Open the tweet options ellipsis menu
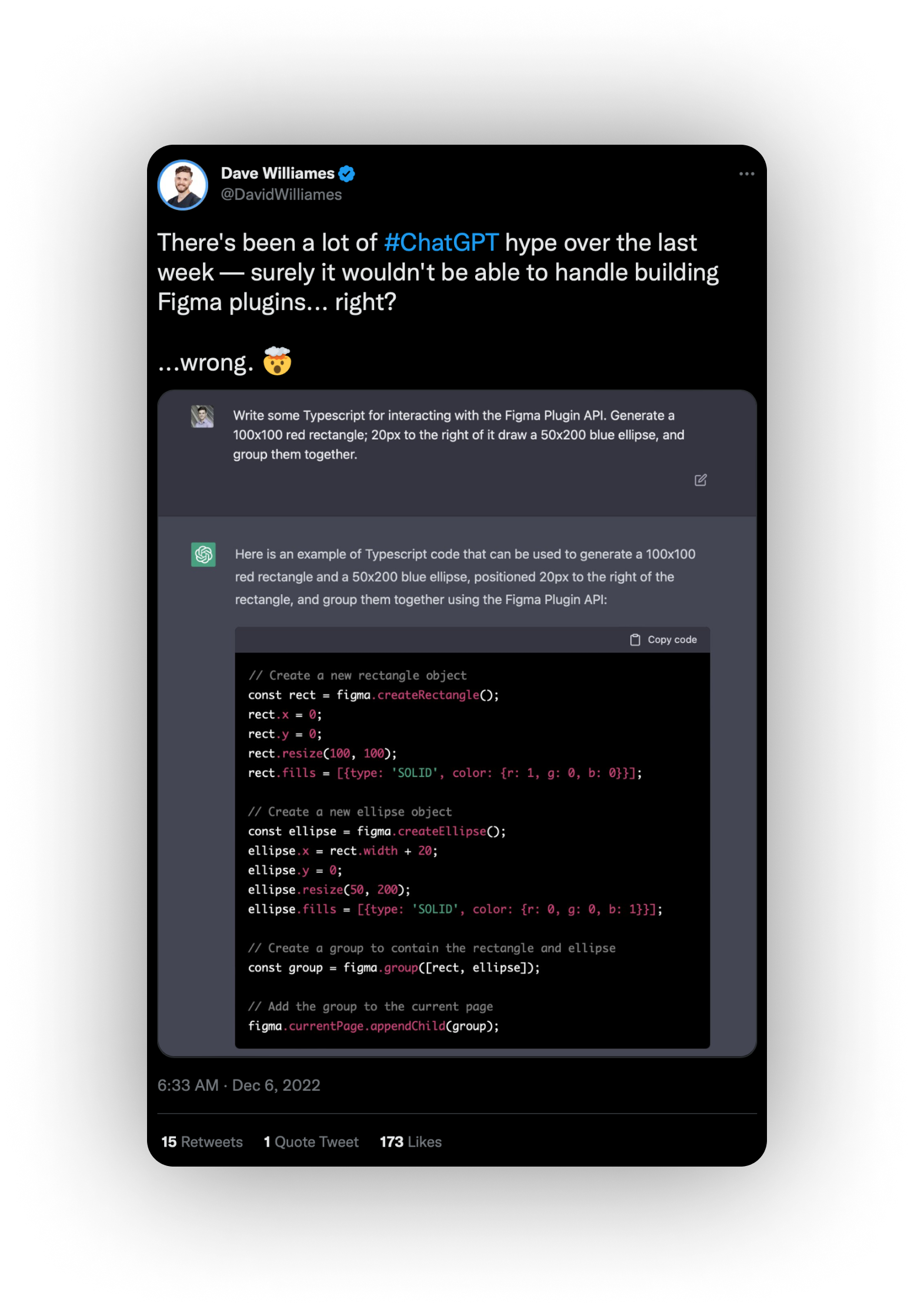This screenshot has width=914, height=1316. [x=747, y=173]
